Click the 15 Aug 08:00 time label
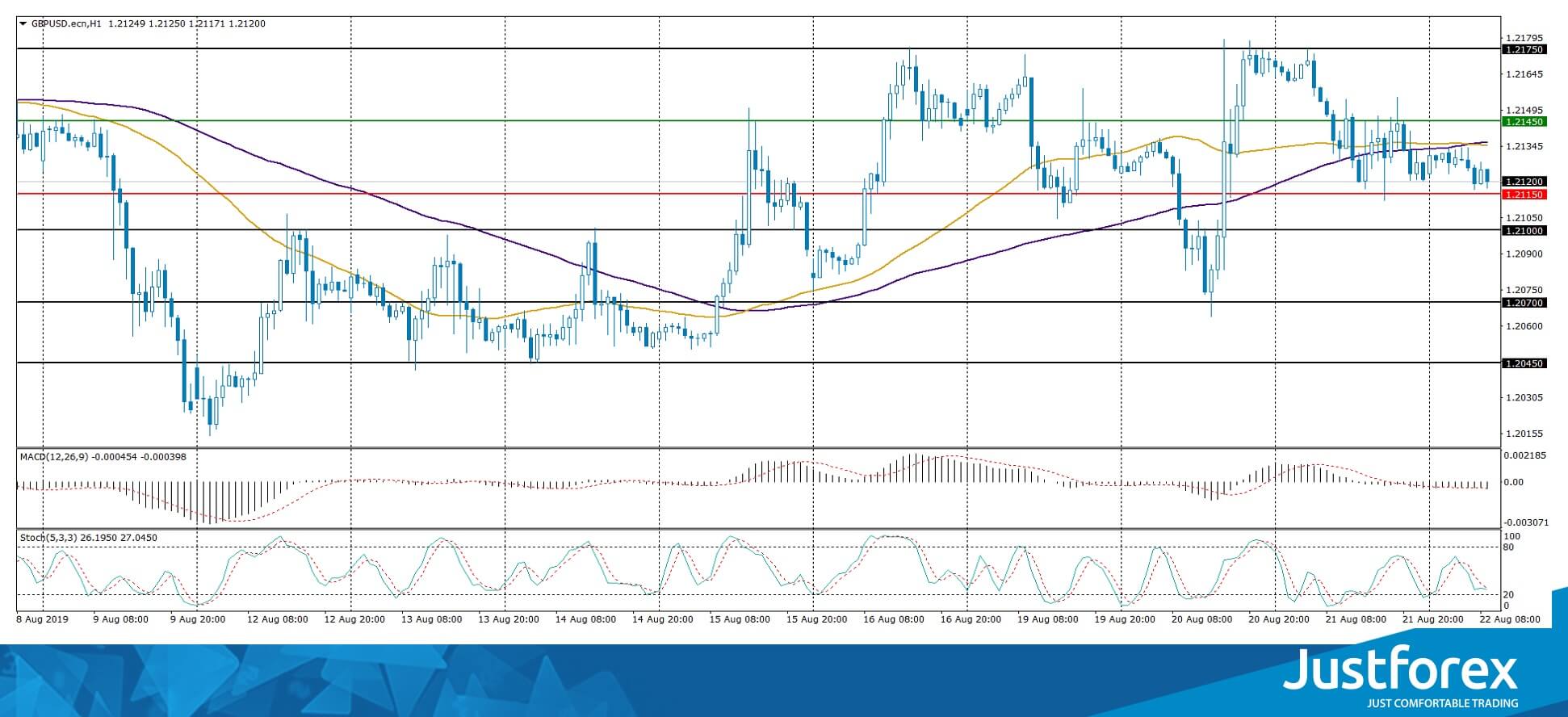This screenshot has height=717, width=1568. click(x=740, y=620)
